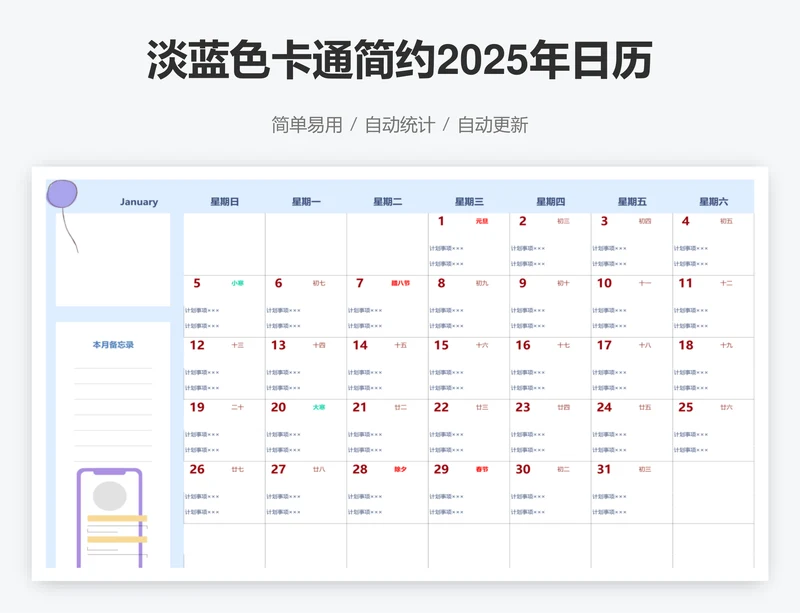
Task: Select date 5 in the calendar
Action: (x=197, y=283)
